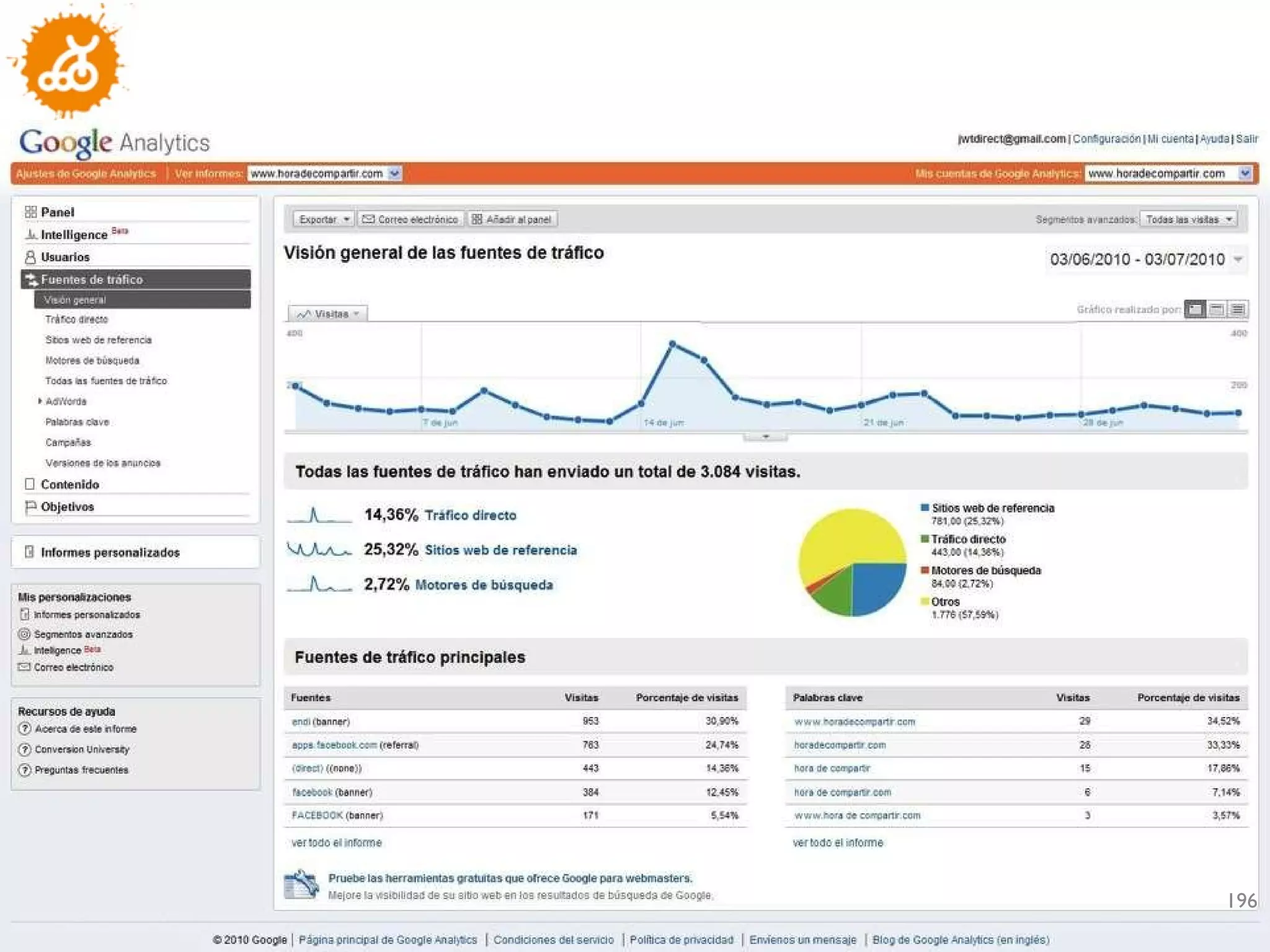Click the peak data point on visits graph
1270x952 pixels.
tap(672, 343)
